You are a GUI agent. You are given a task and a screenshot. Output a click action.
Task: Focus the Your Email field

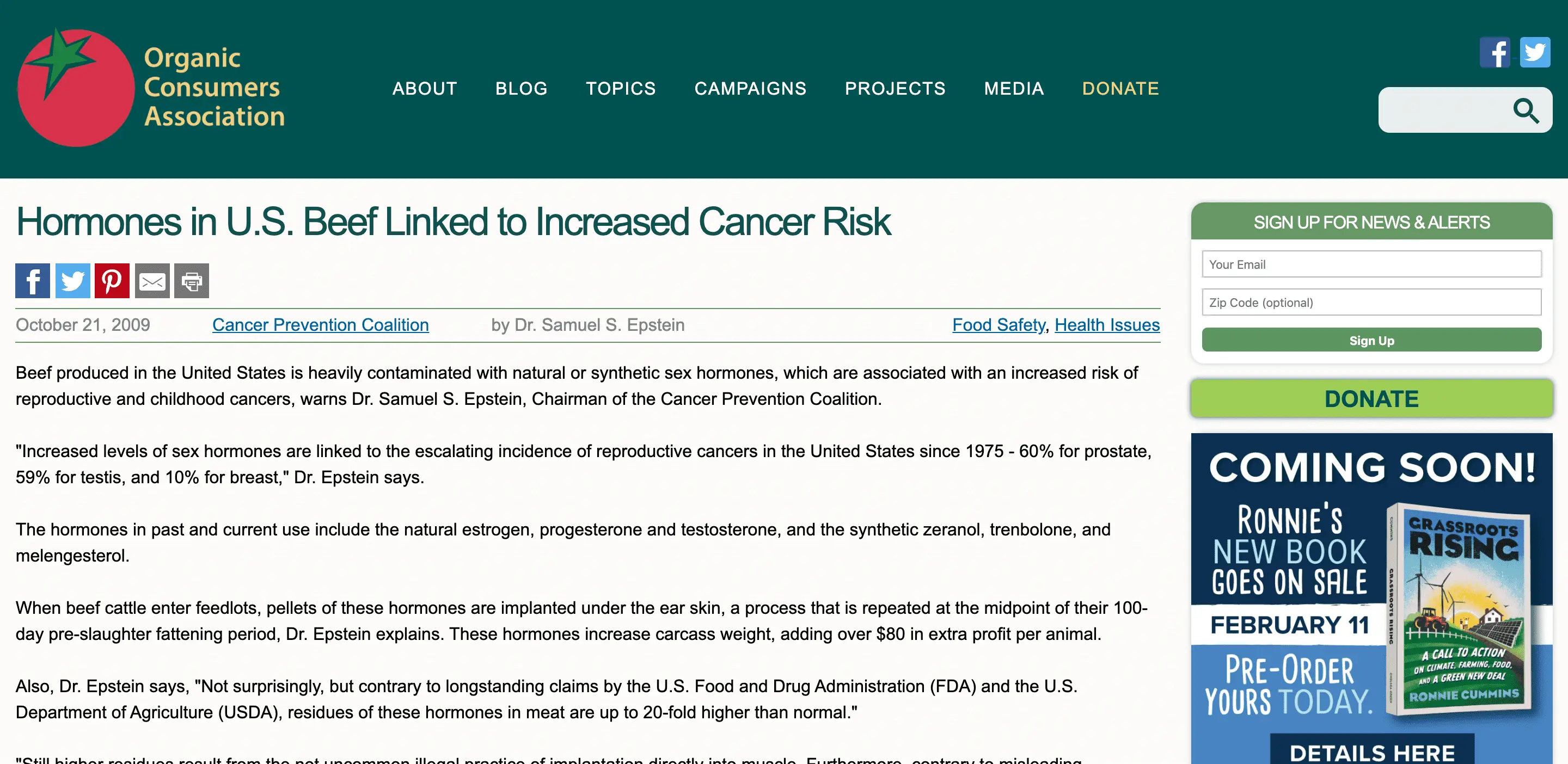click(1371, 264)
